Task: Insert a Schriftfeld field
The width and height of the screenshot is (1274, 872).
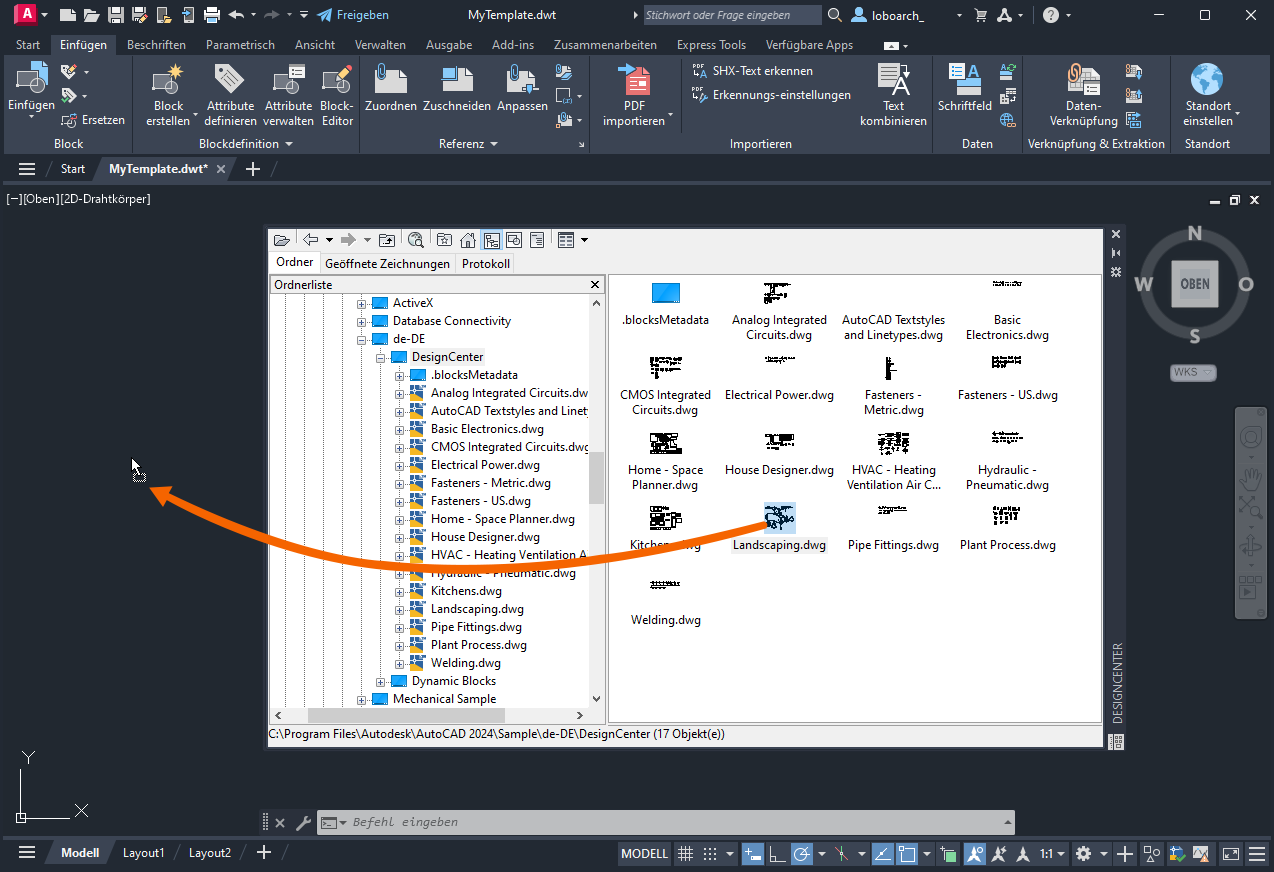Action: coord(964,88)
